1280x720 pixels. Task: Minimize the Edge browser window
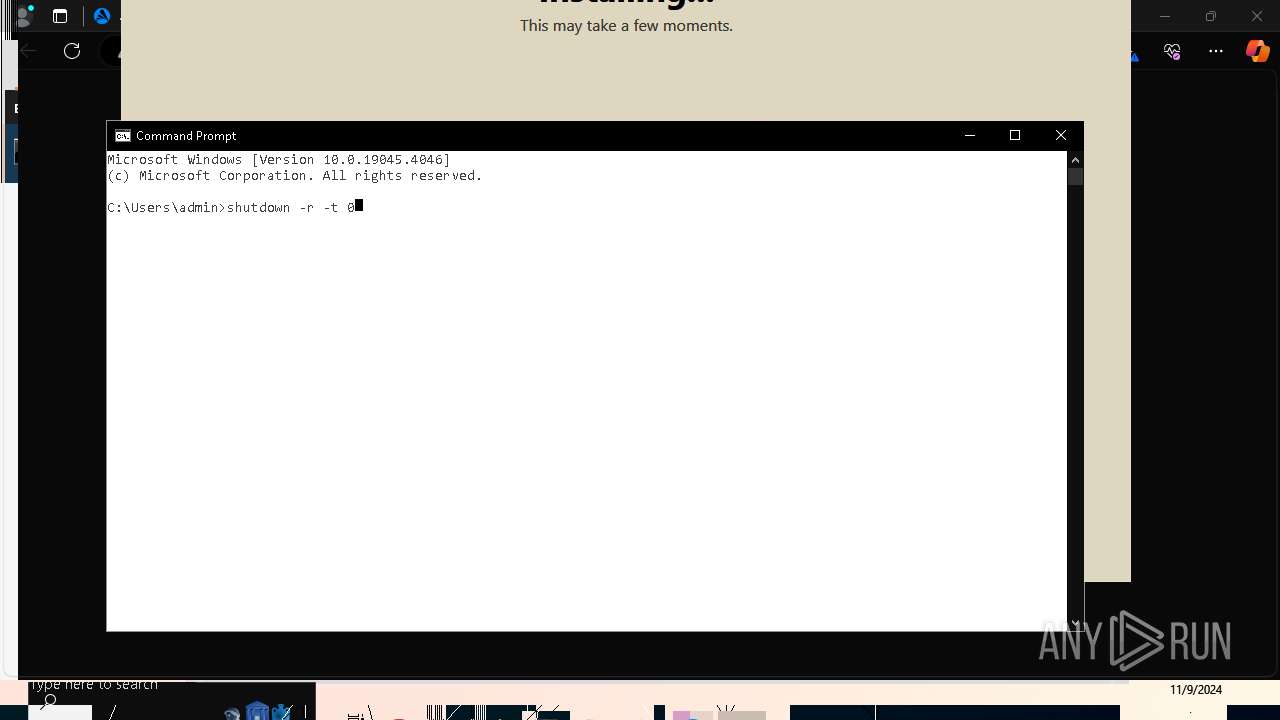click(1165, 16)
